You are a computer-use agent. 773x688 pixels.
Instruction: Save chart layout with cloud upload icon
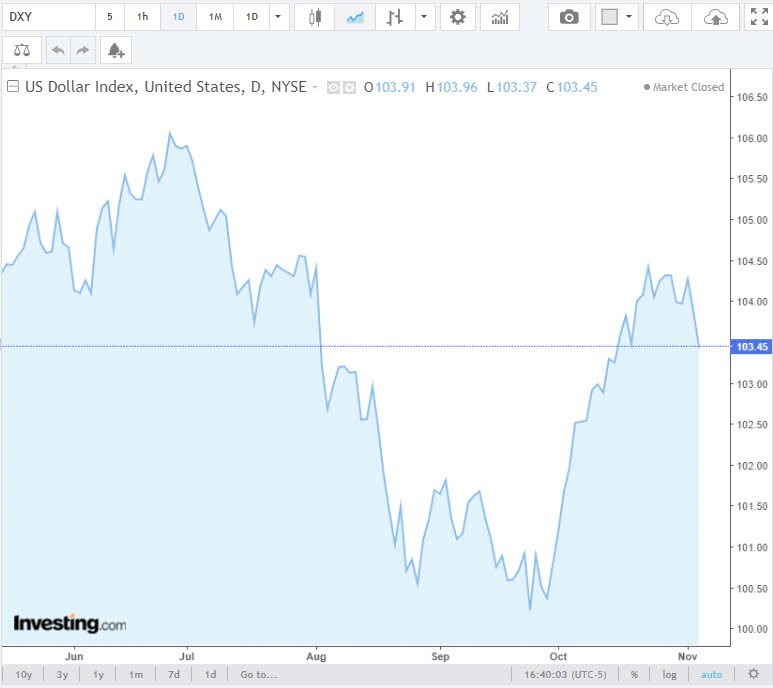[x=715, y=17]
